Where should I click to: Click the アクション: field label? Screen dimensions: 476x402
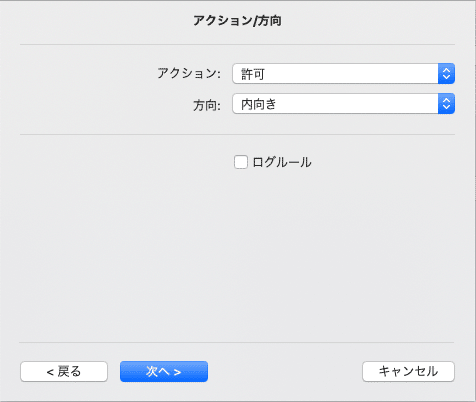(189, 73)
